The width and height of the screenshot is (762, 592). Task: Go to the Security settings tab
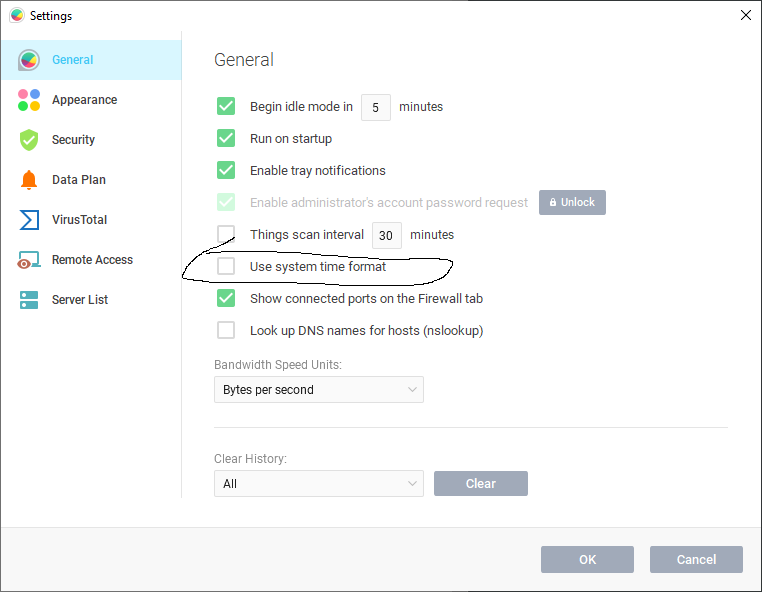(x=73, y=140)
